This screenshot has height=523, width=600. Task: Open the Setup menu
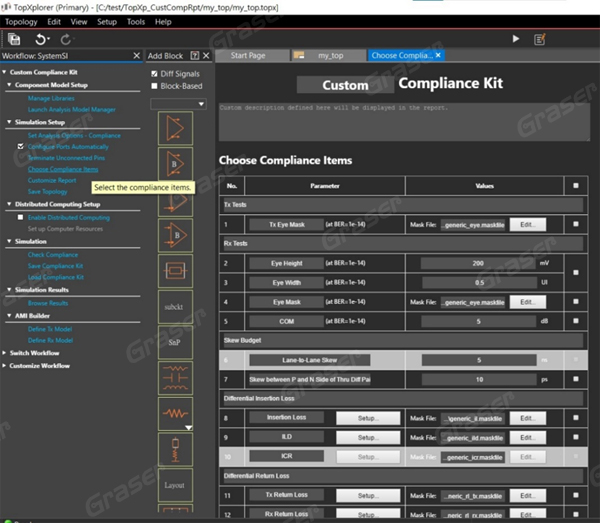point(107,22)
